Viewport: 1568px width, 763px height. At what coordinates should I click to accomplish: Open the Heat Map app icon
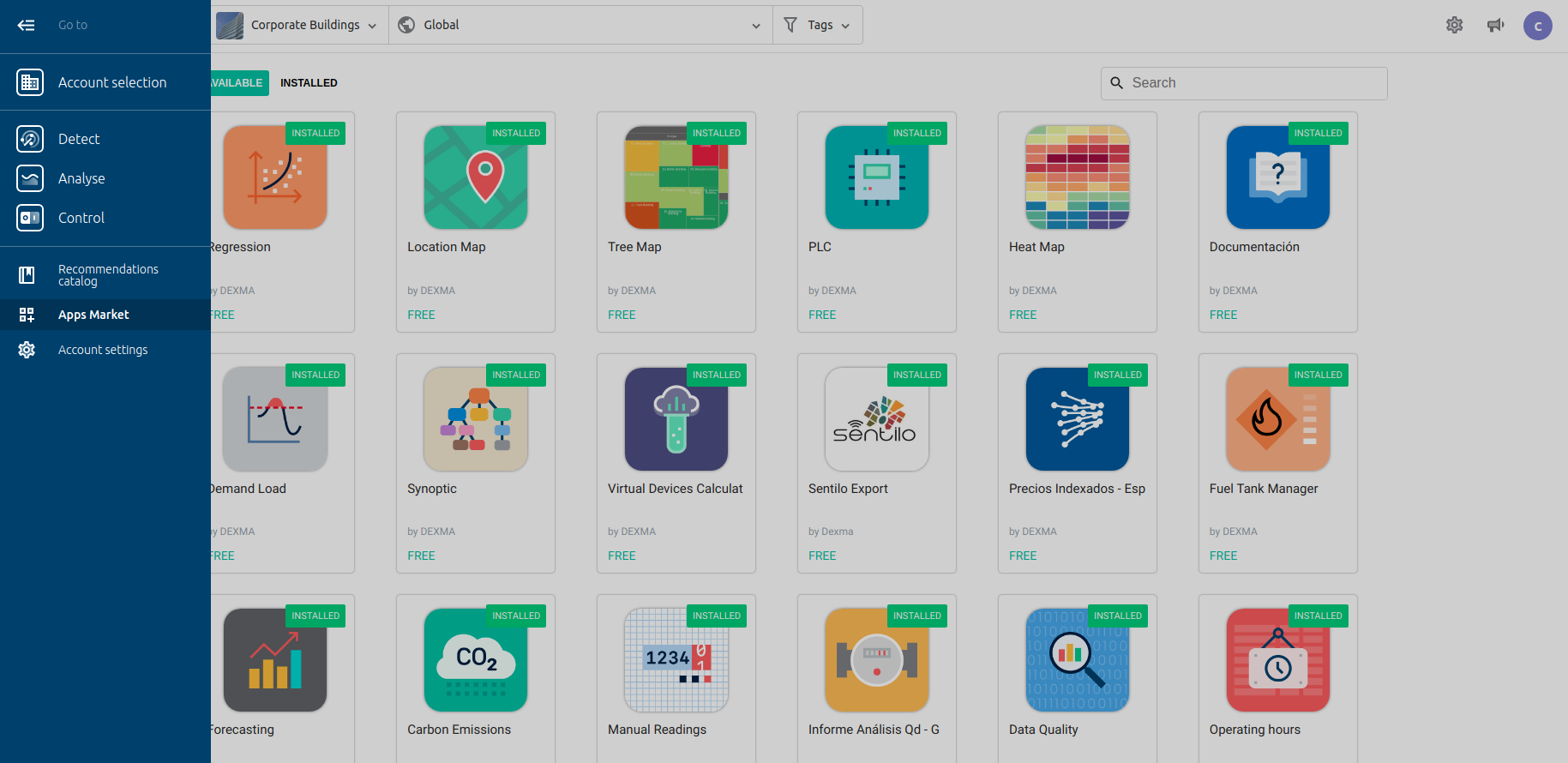(1078, 177)
